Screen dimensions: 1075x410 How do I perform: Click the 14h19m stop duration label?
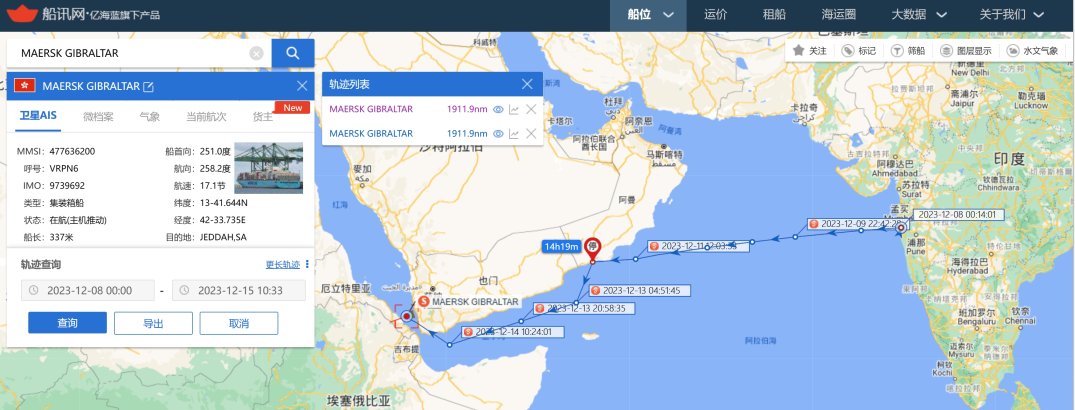tap(561, 246)
